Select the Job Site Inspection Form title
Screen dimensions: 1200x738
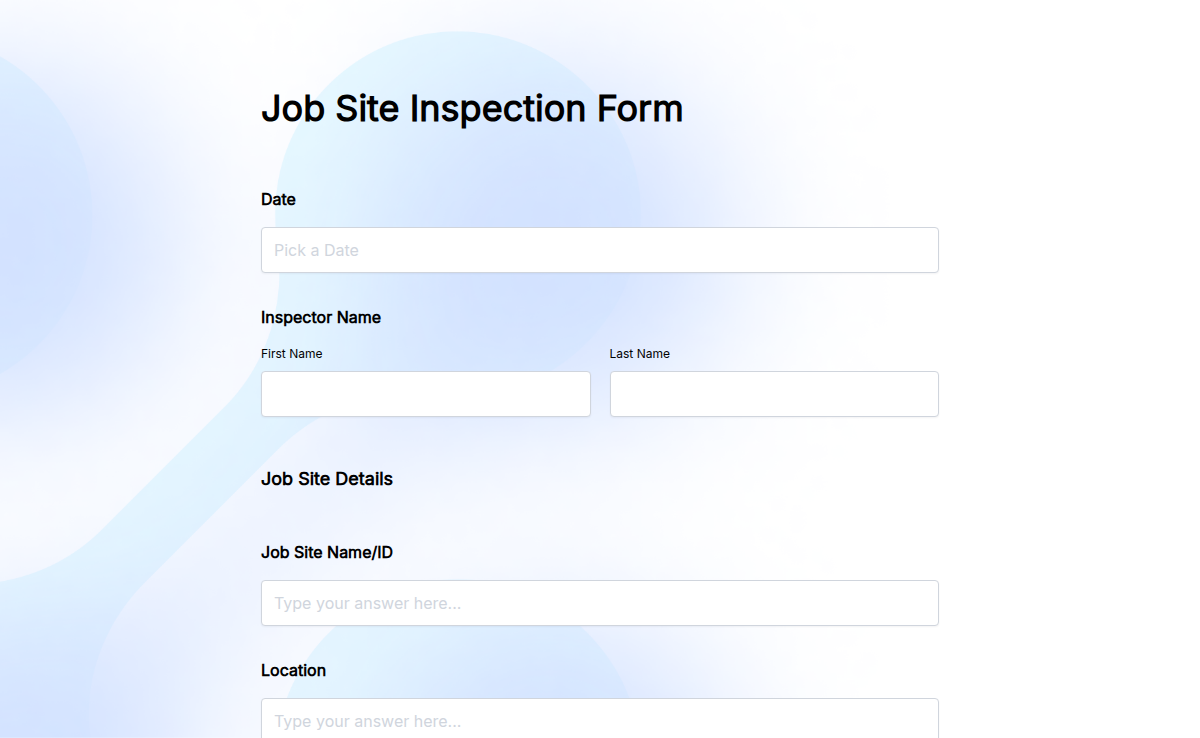(472, 108)
